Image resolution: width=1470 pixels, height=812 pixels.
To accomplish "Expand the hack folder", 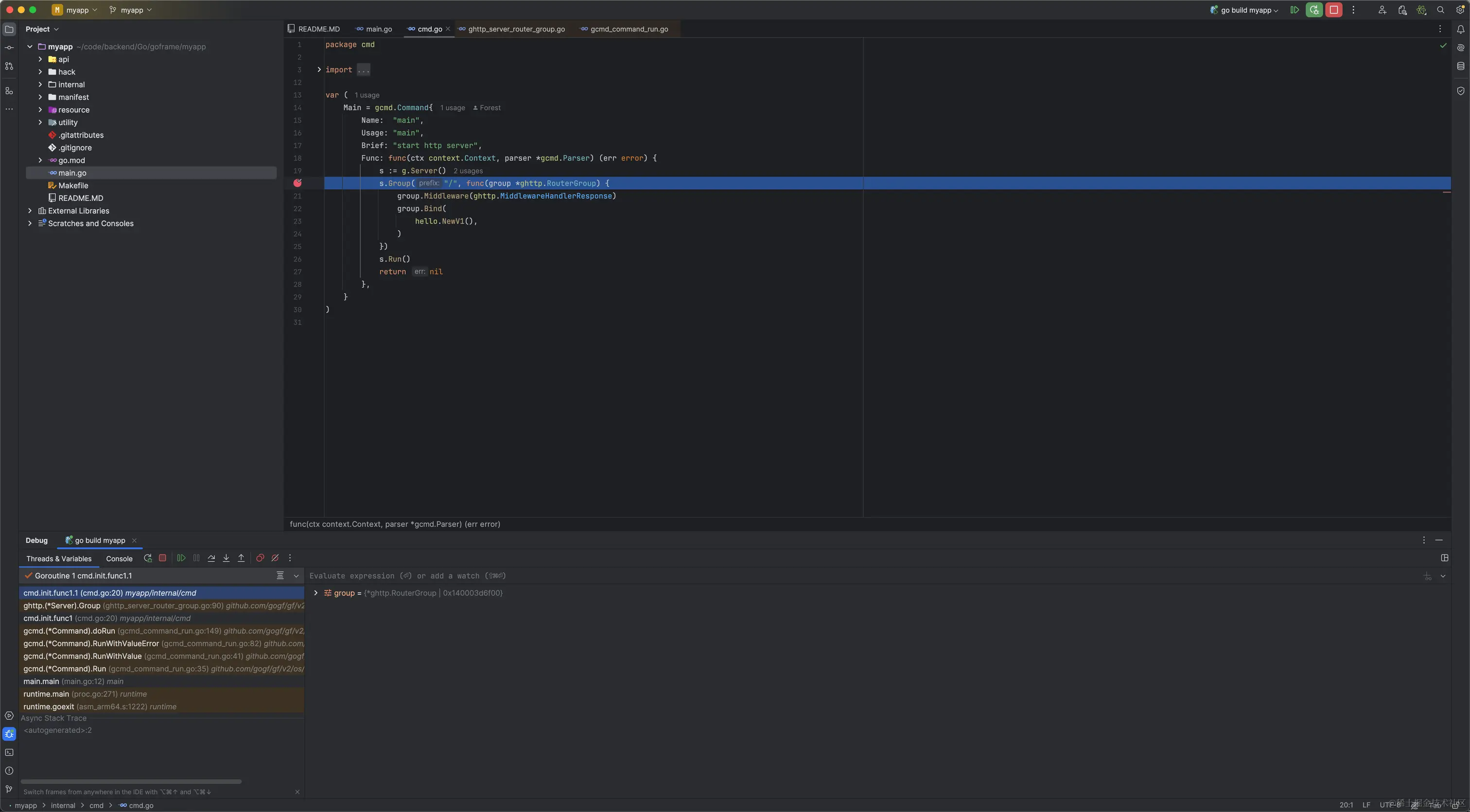I will pos(40,72).
